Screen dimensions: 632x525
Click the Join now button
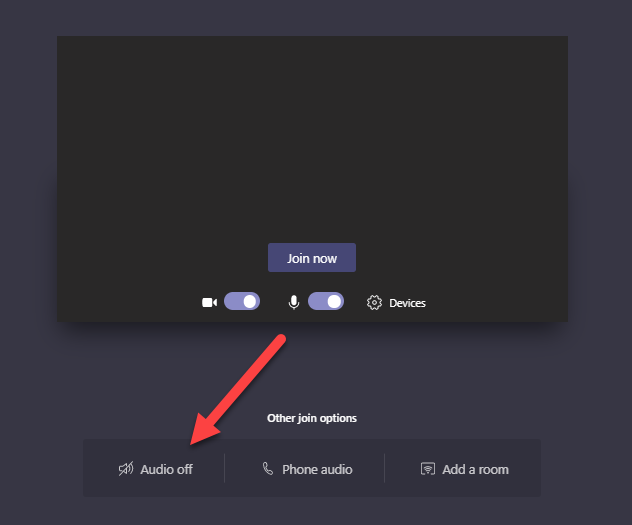click(312, 257)
